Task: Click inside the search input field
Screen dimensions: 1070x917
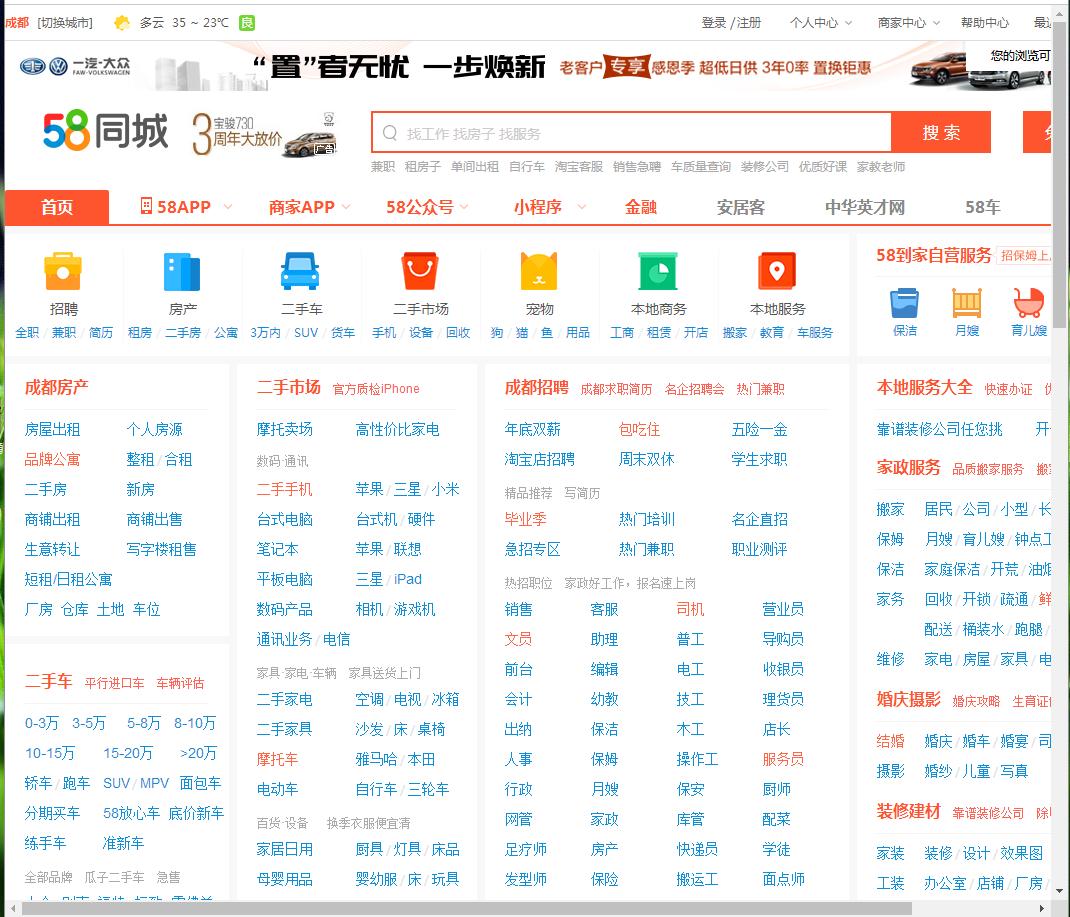Action: [630, 132]
